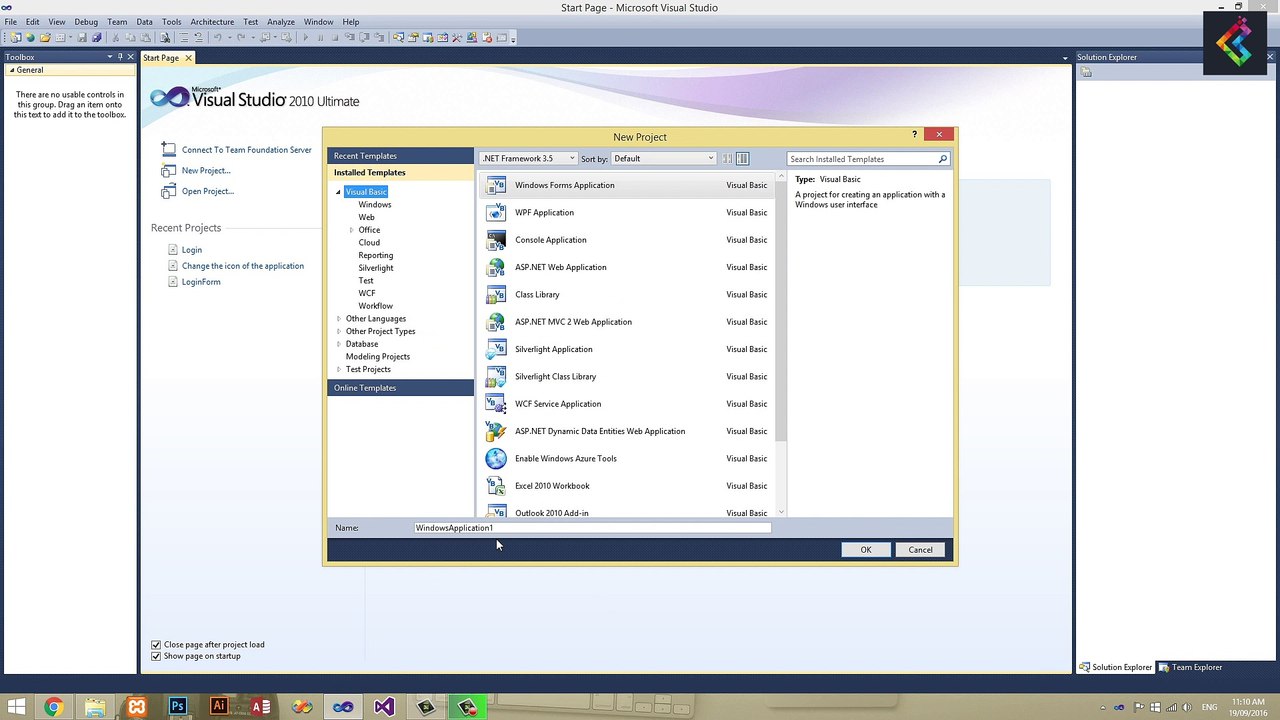Select the Modeling Projects tree item
The image size is (1280, 720).
click(377, 357)
